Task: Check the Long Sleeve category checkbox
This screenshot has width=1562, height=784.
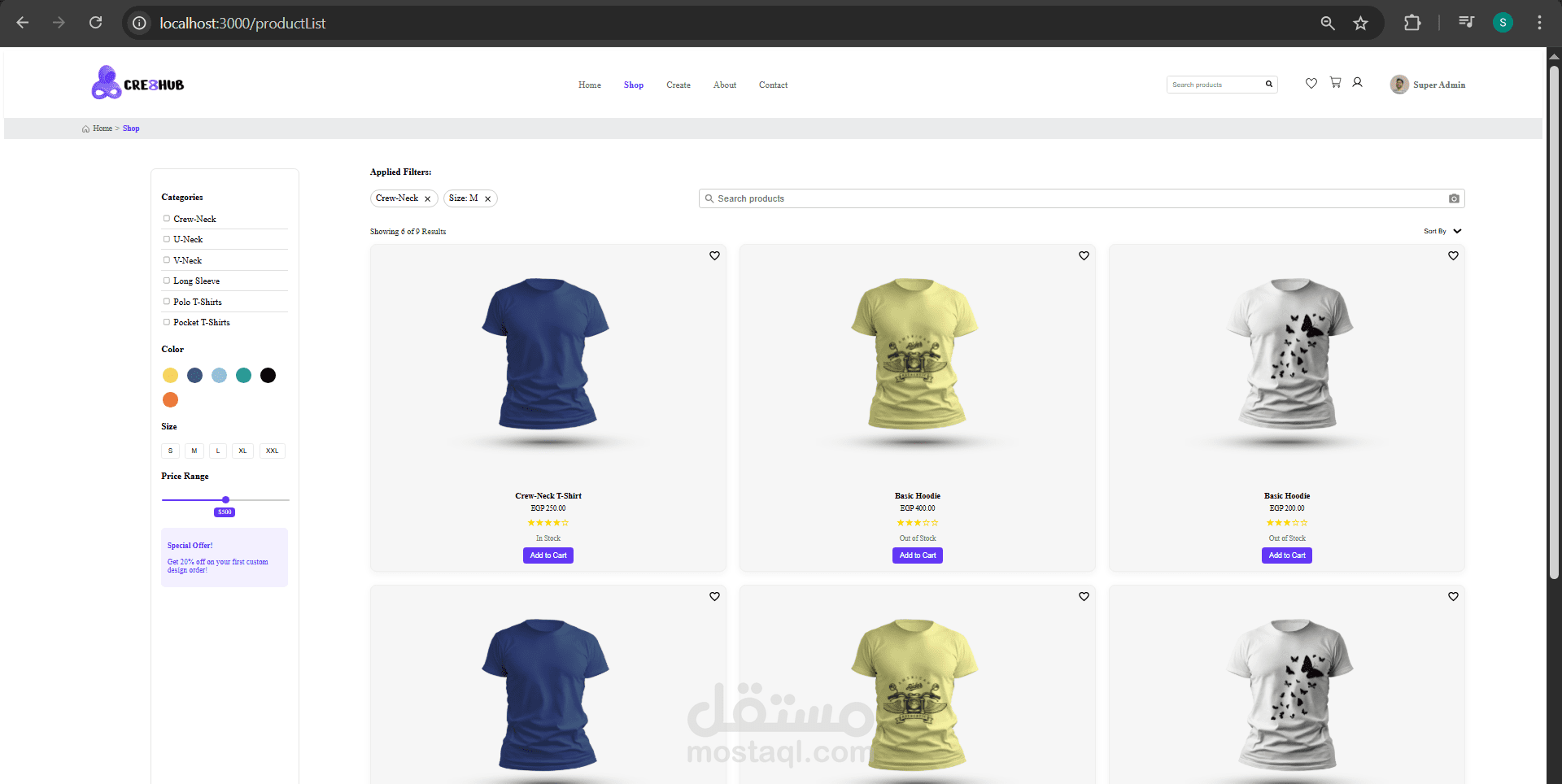Action: [167, 281]
